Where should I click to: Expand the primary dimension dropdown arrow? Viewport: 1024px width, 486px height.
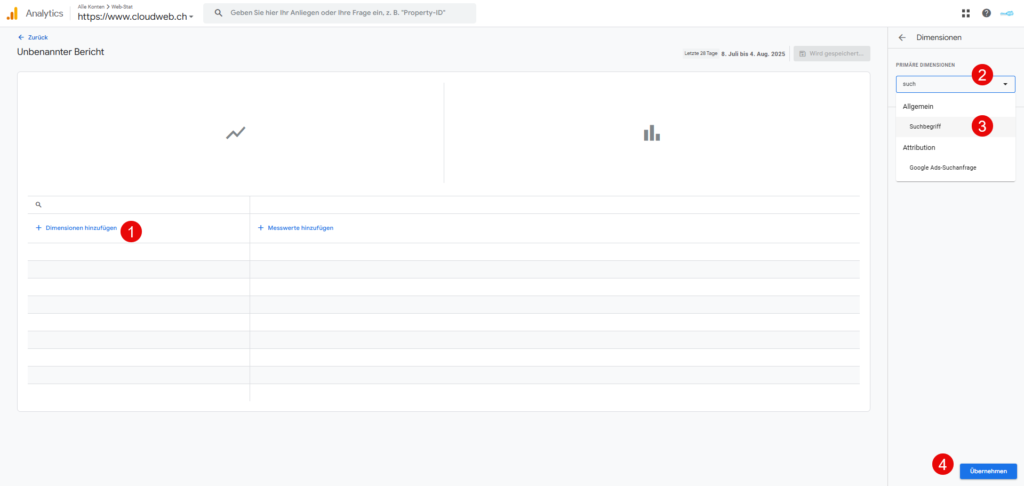tap(1005, 84)
